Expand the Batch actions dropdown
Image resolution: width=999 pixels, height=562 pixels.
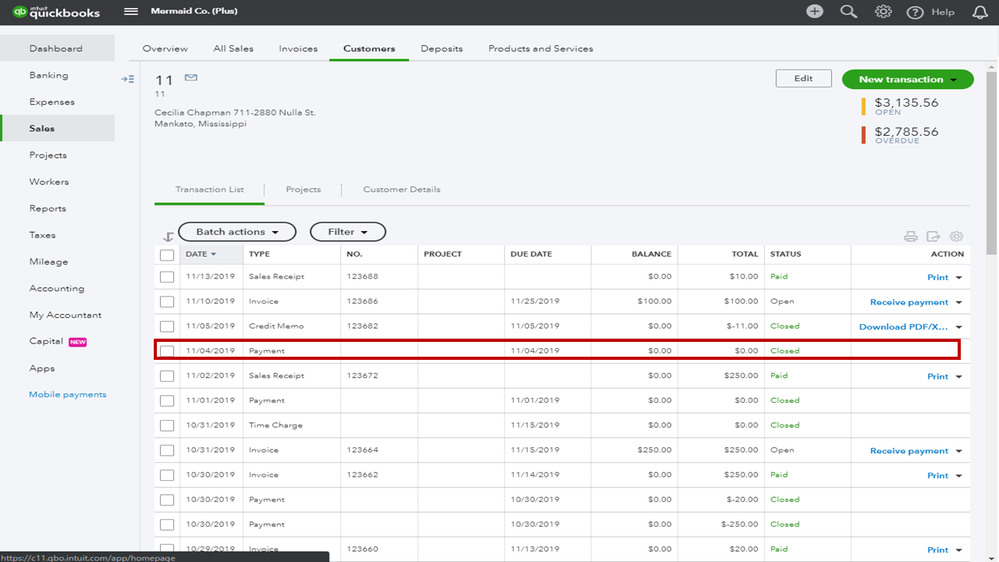pyautogui.click(x=237, y=232)
